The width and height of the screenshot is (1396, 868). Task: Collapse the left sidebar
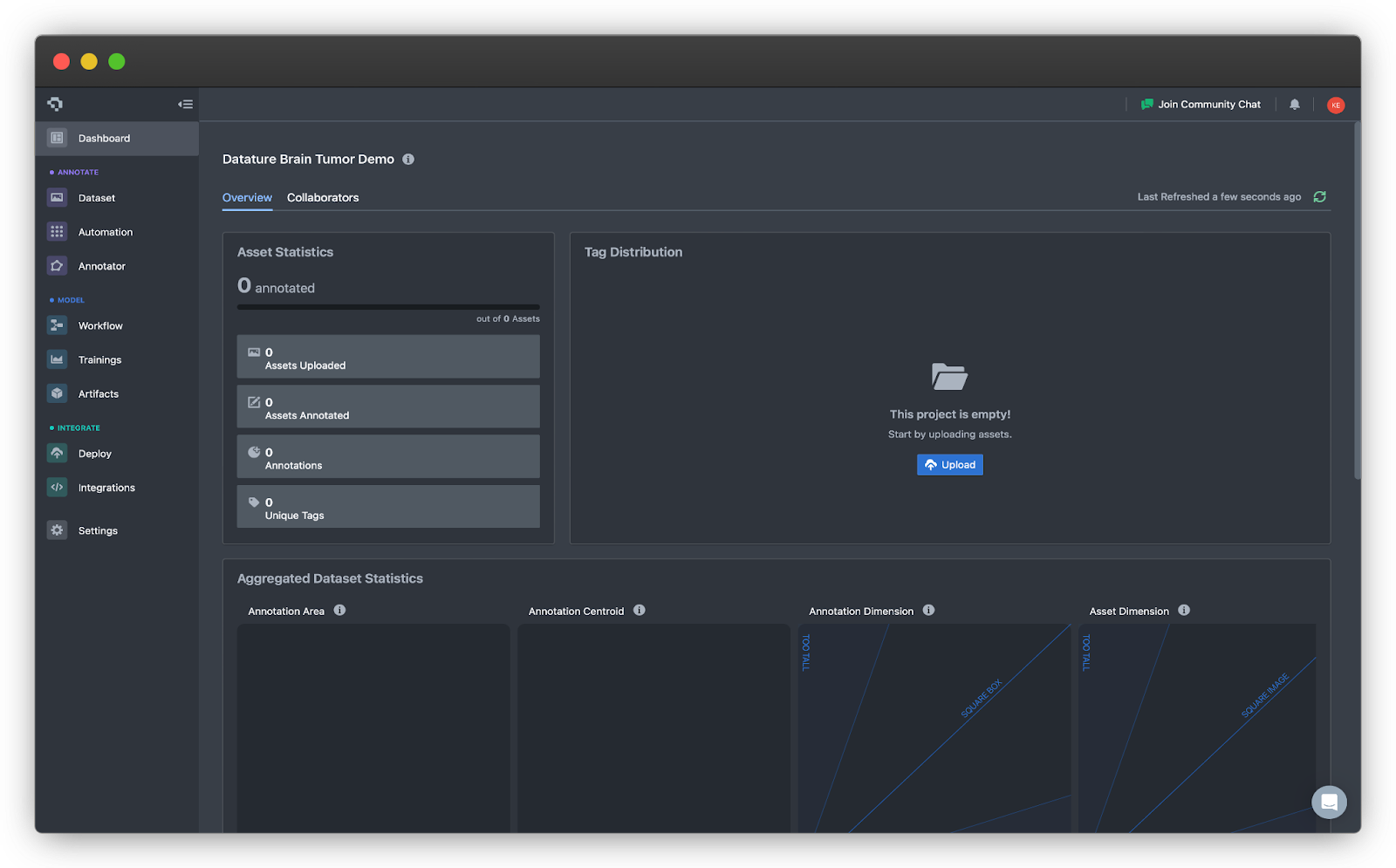[x=185, y=104]
